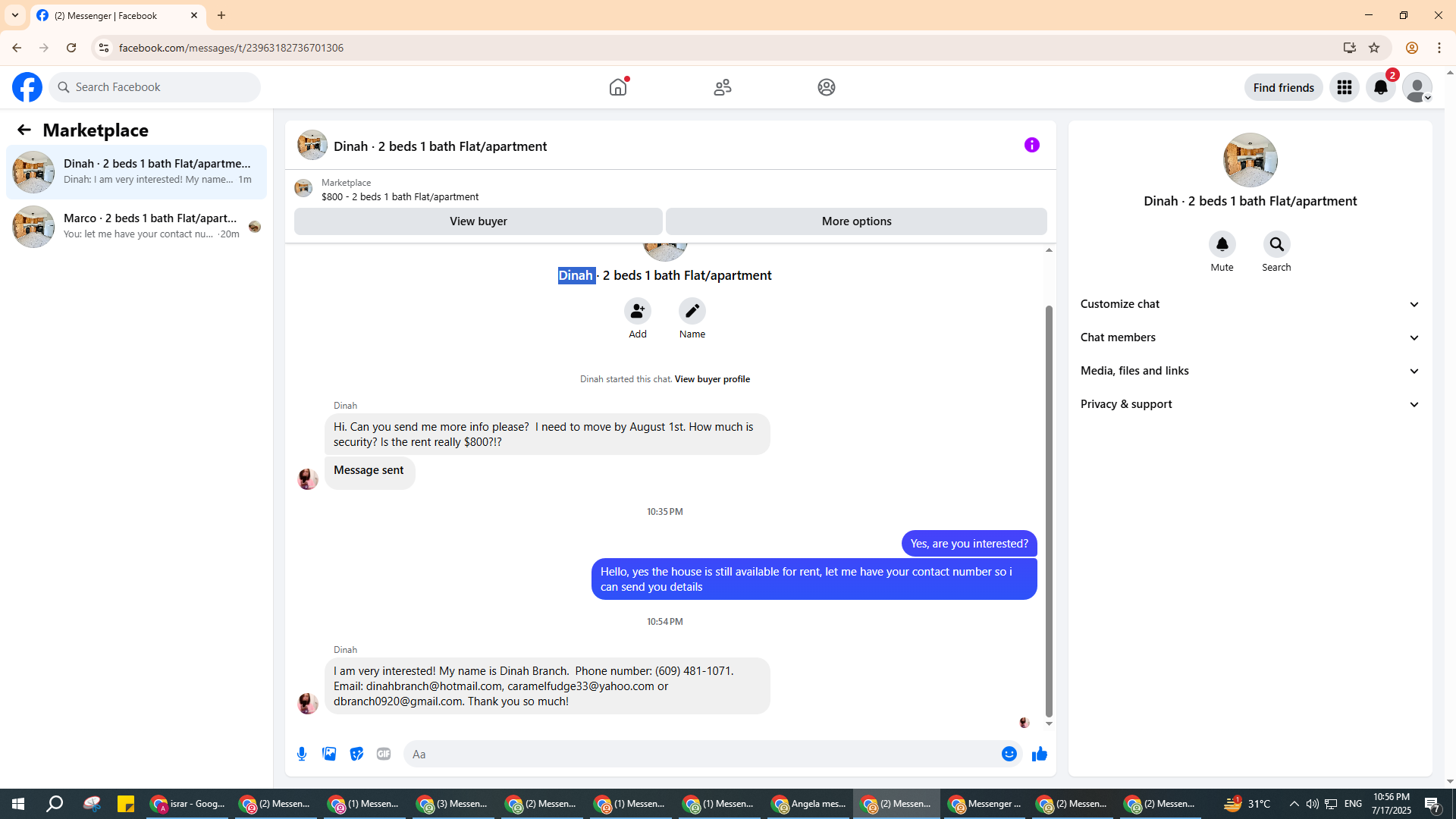
Task: Open a new browser tab
Action: pyautogui.click(x=221, y=15)
